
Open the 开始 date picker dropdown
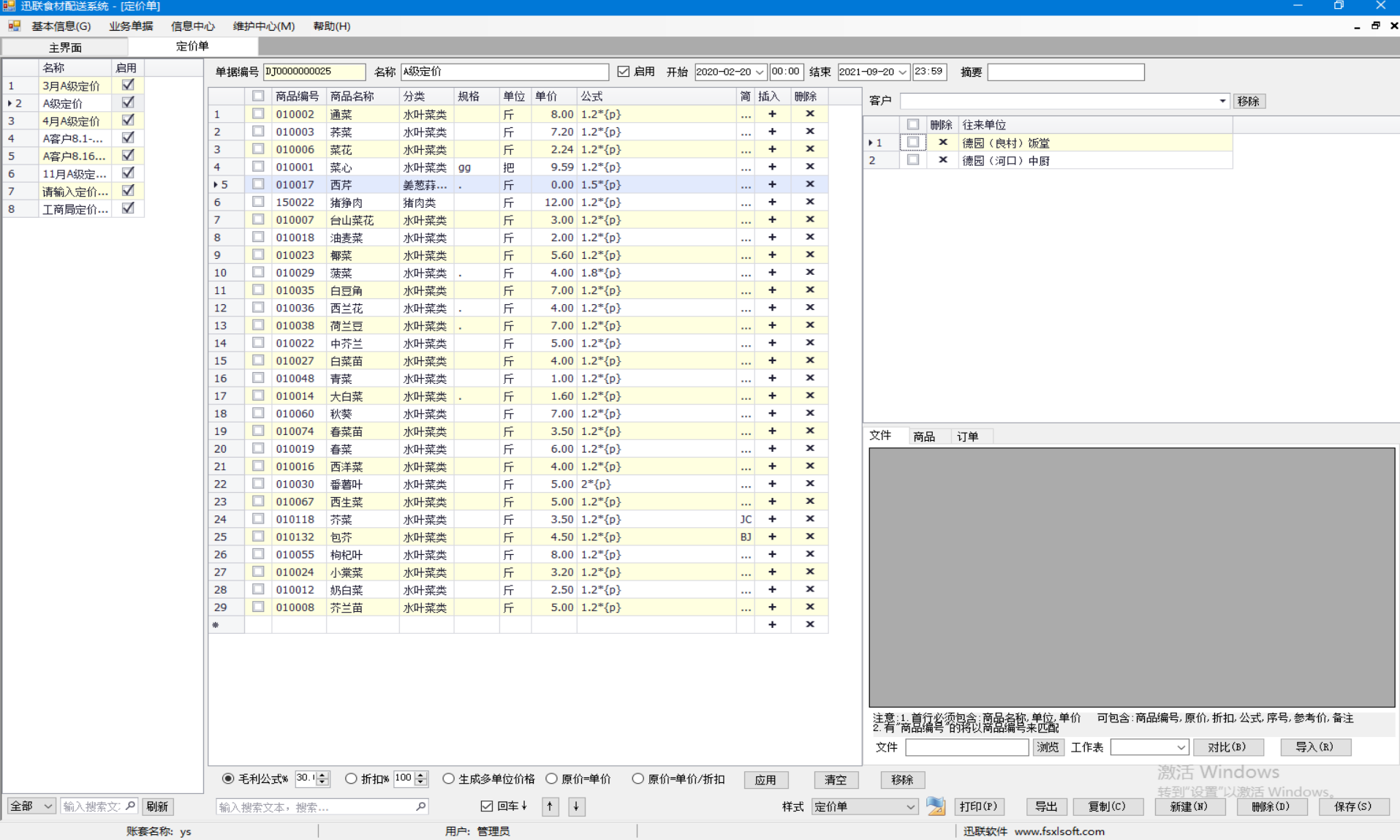[760, 72]
